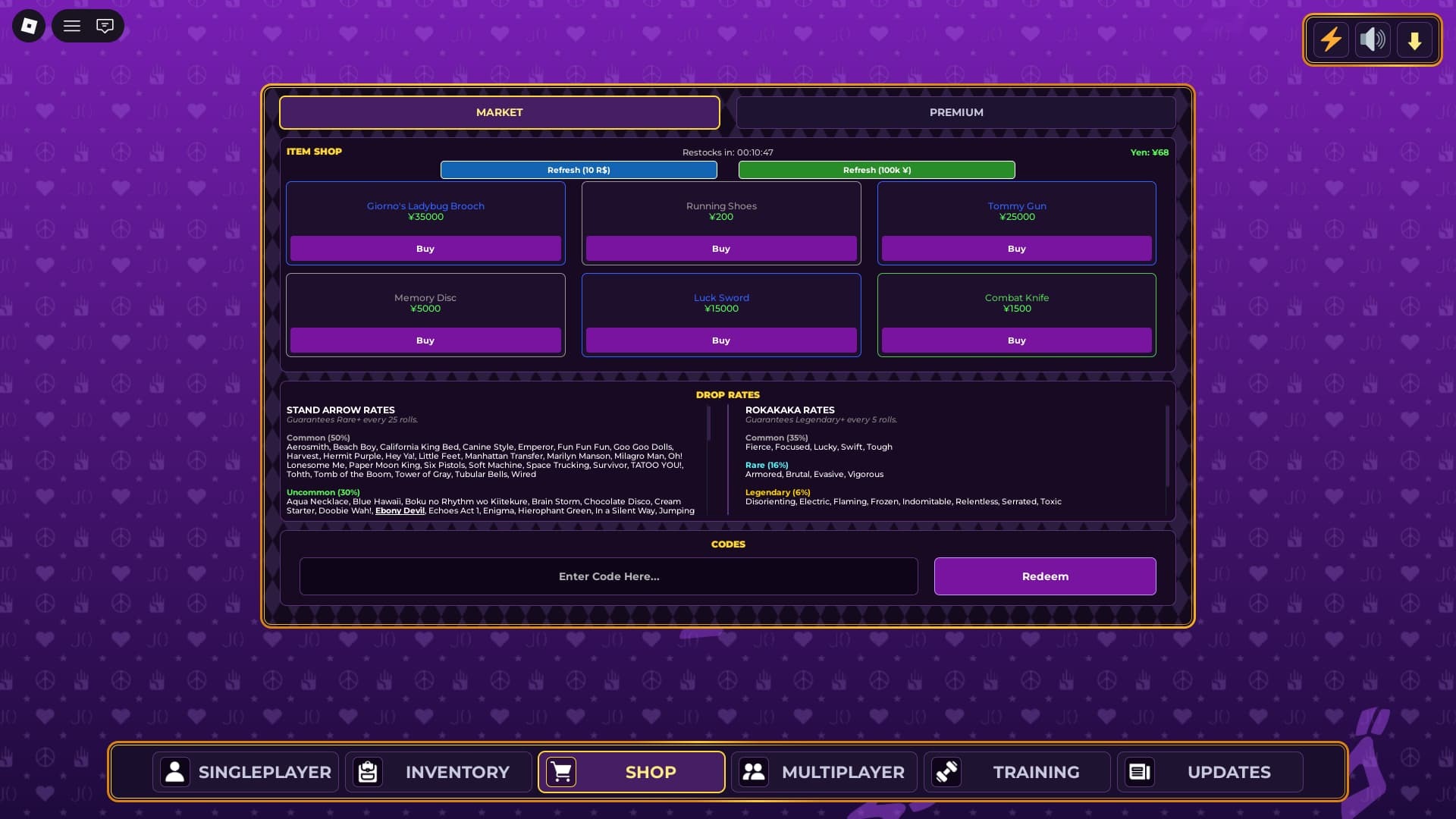Collapse the panel with the down arrow
The width and height of the screenshot is (1456, 819).
(x=1414, y=40)
